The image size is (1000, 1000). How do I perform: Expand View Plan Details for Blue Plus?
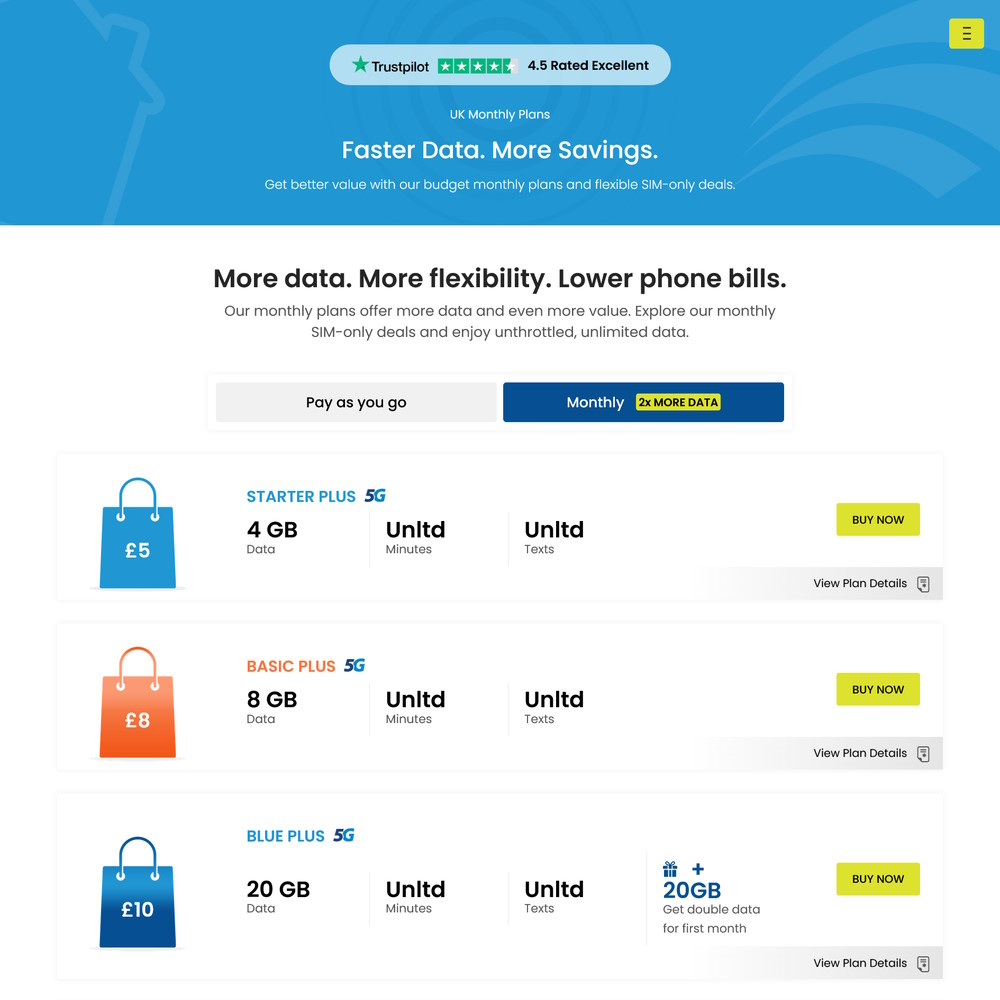[x=859, y=963]
